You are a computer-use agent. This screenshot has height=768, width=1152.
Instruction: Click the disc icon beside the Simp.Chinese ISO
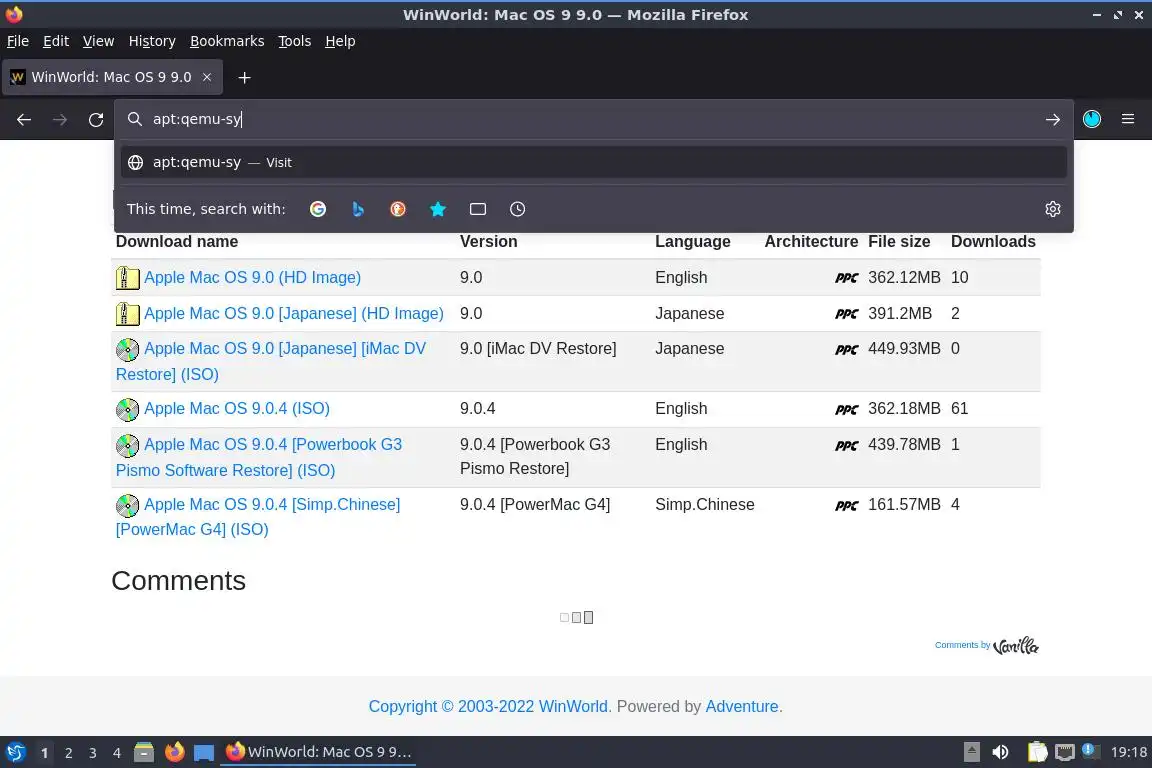pos(127,506)
